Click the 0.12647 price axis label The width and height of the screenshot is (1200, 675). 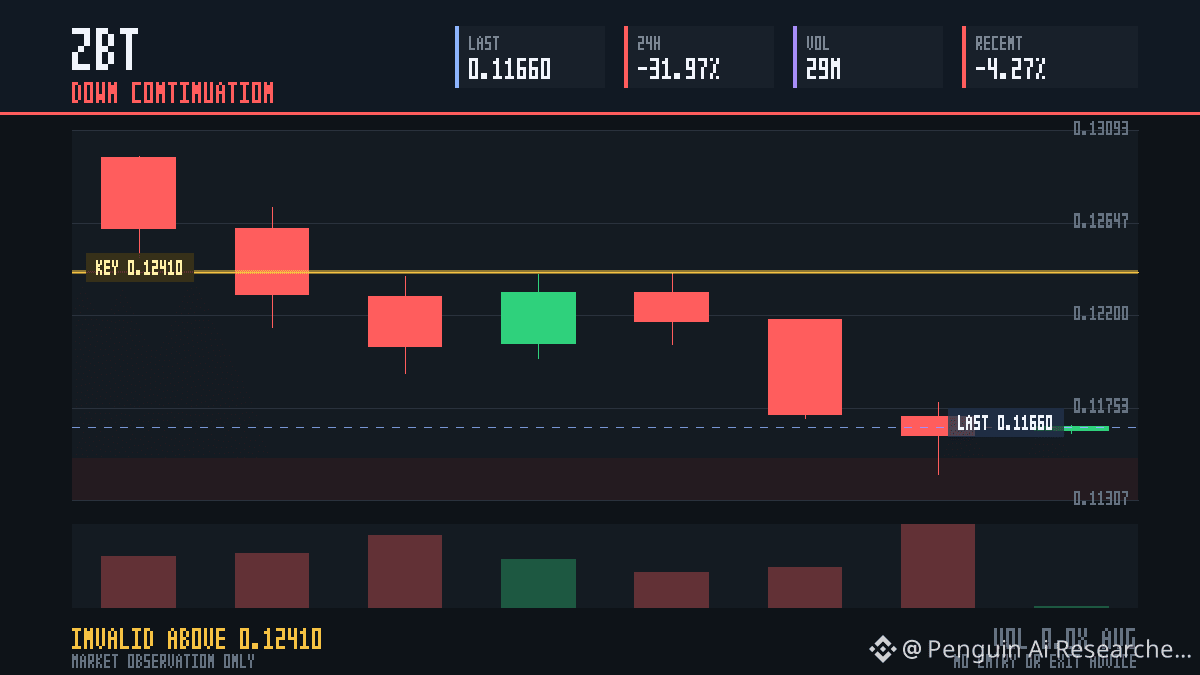1100,221
